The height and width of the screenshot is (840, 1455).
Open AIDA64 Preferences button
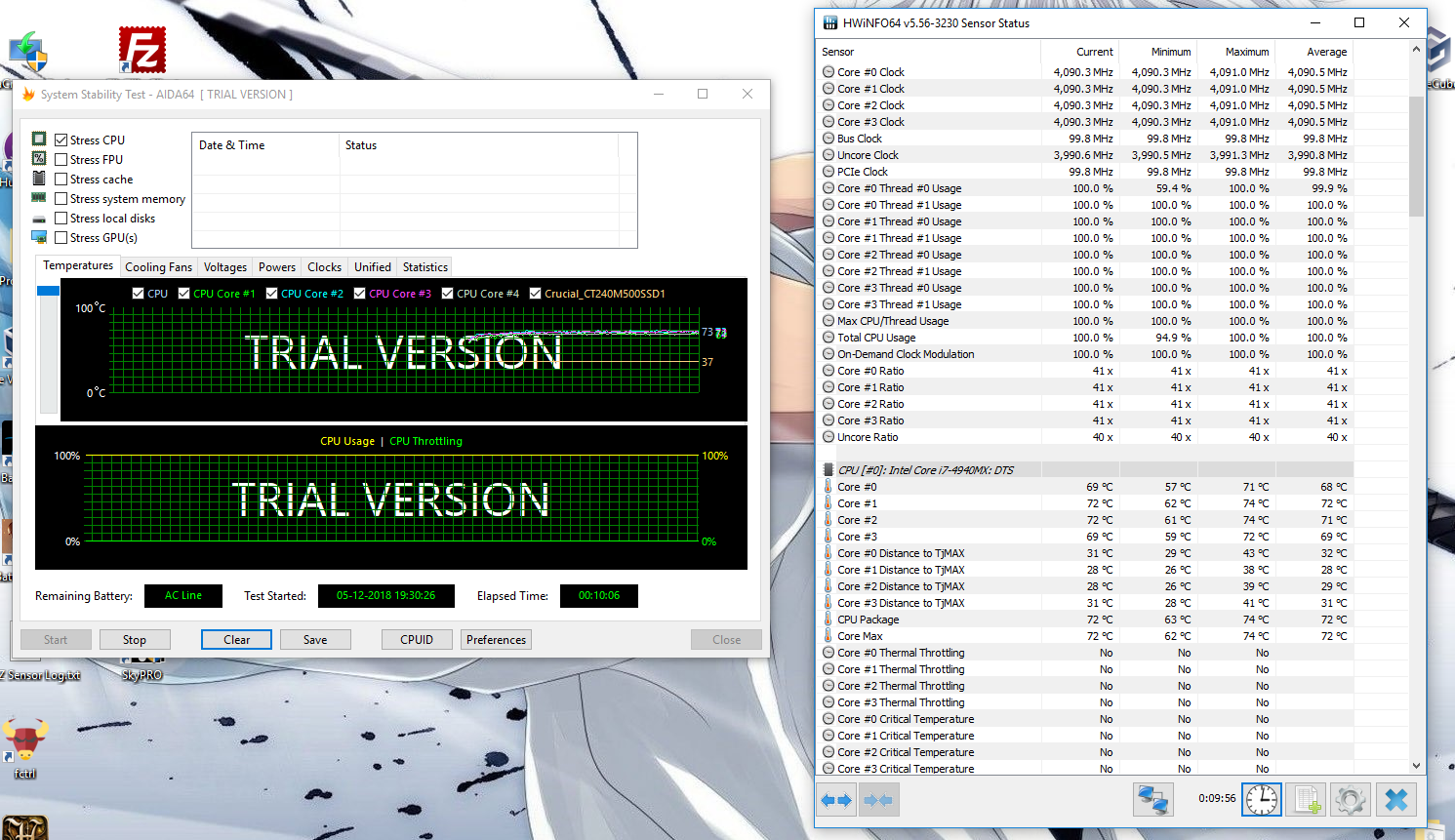tap(496, 640)
